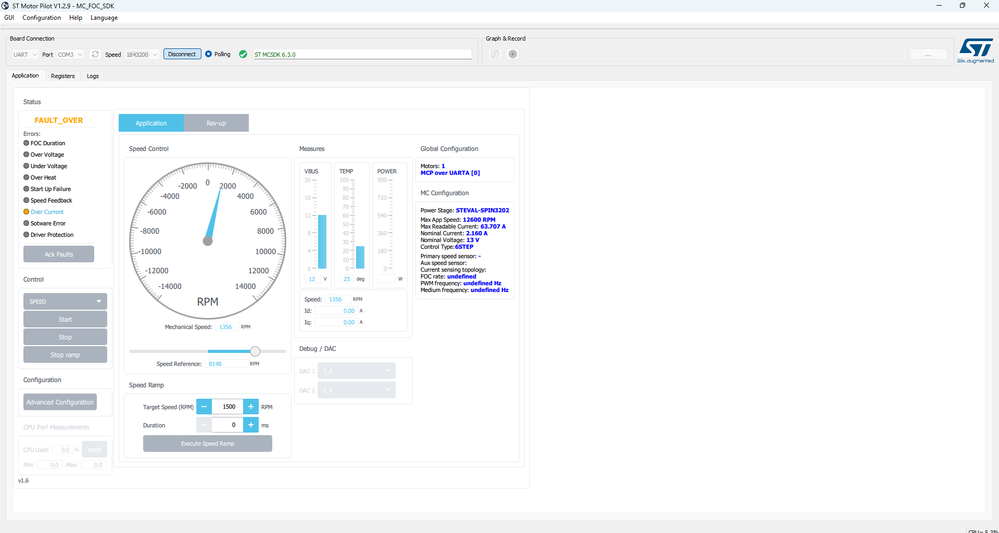Decrease Target Speed with minus button
The width and height of the screenshot is (999, 533).
tap(204, 406)
